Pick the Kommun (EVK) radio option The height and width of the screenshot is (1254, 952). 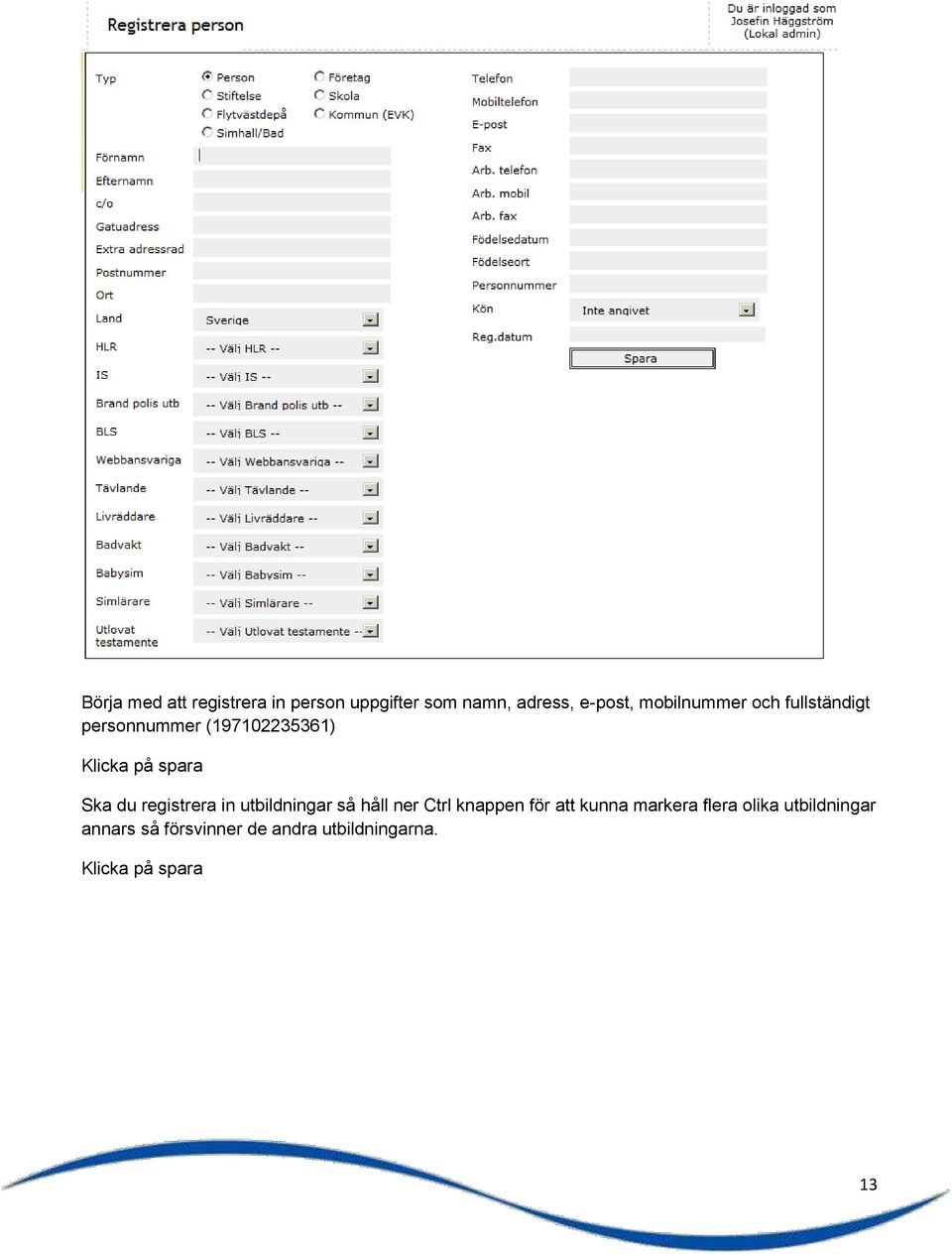coord(319,114)
